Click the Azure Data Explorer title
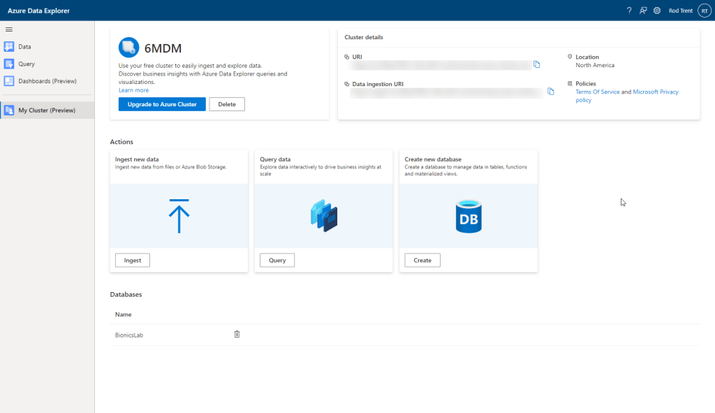 point(39,10)
